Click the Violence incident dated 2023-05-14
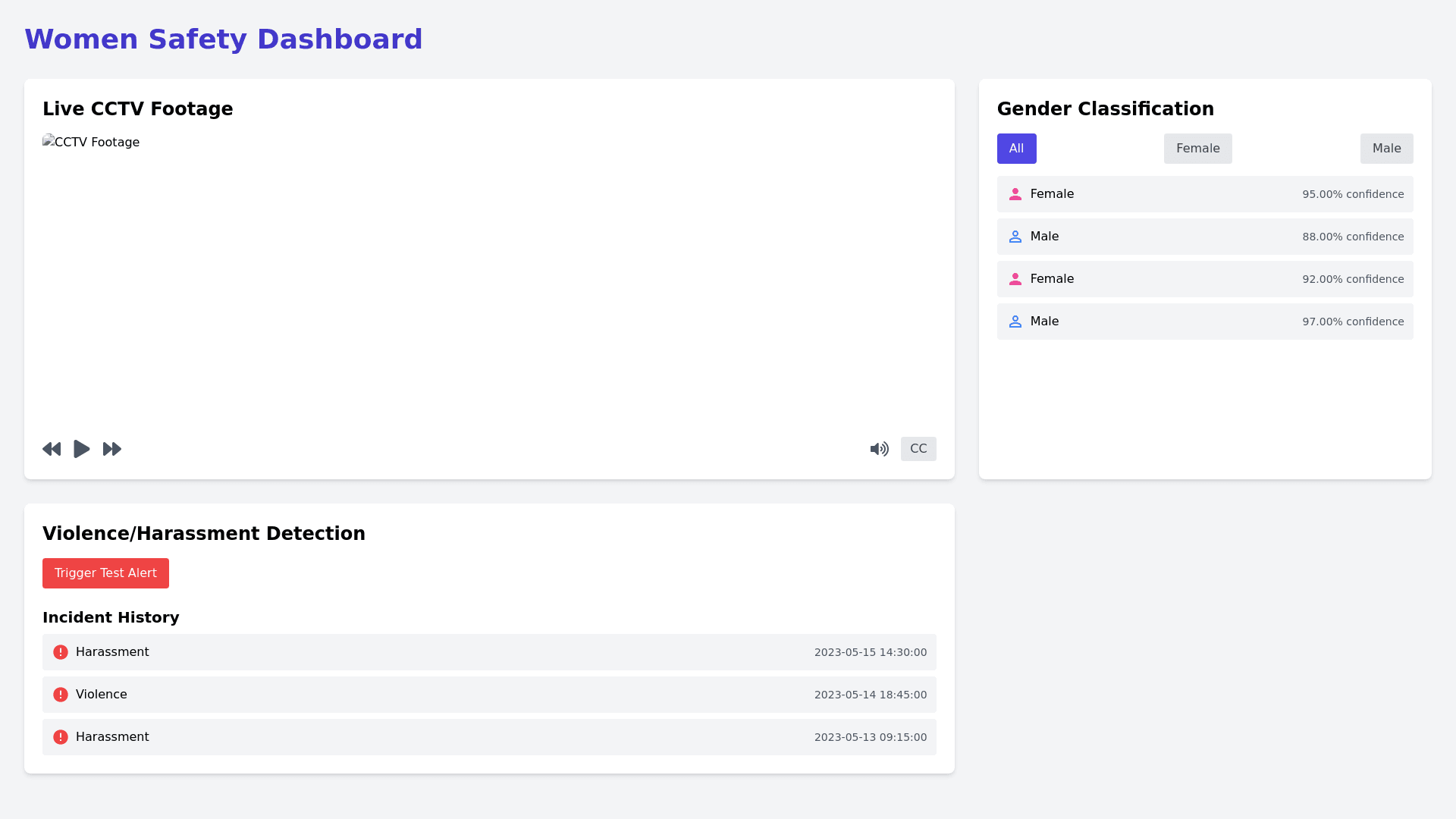Image resolution: width=1456 pixels, height=819 pixels. click(489, 694)
